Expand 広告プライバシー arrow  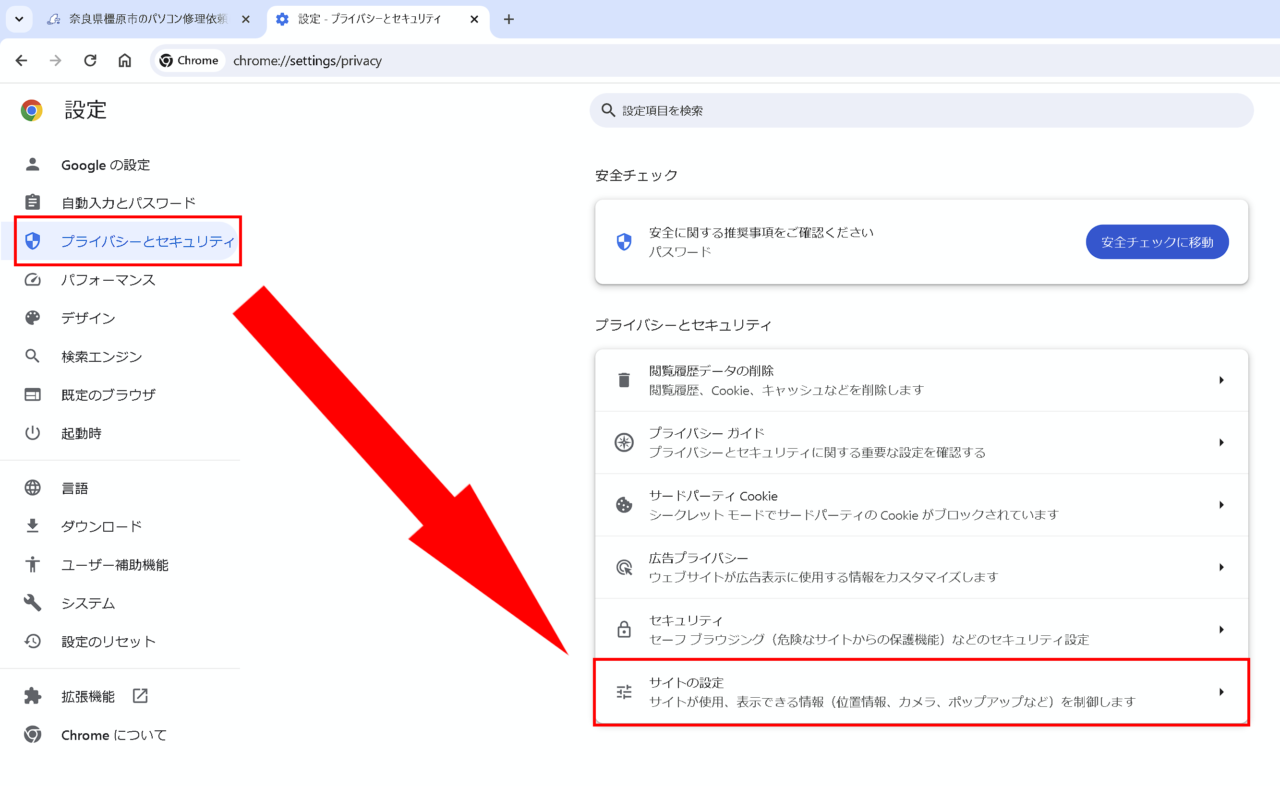1221,567
